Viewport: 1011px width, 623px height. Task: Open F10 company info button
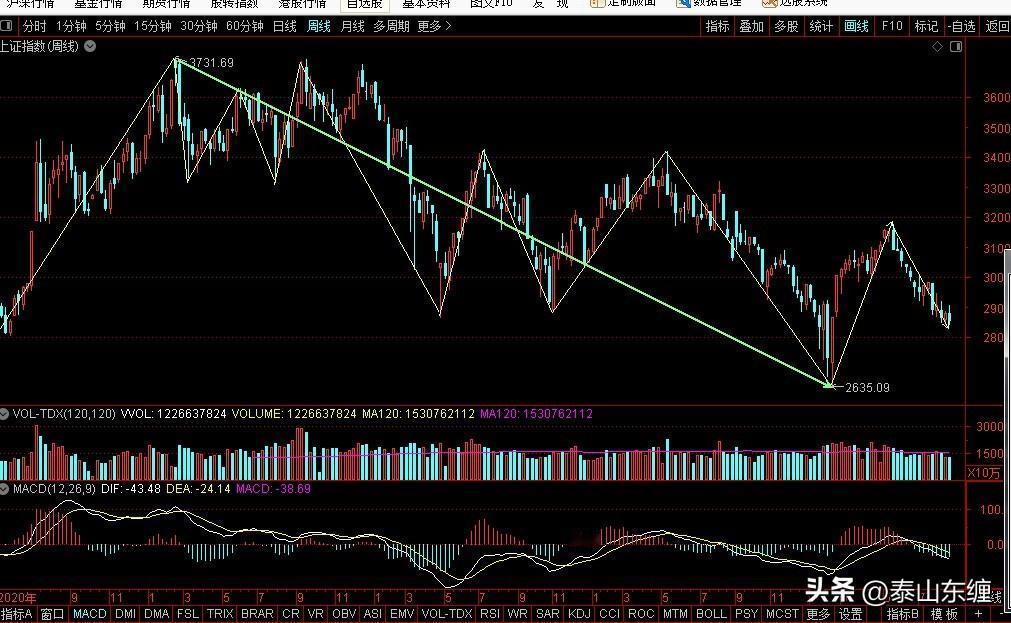[x=892, y=26]
